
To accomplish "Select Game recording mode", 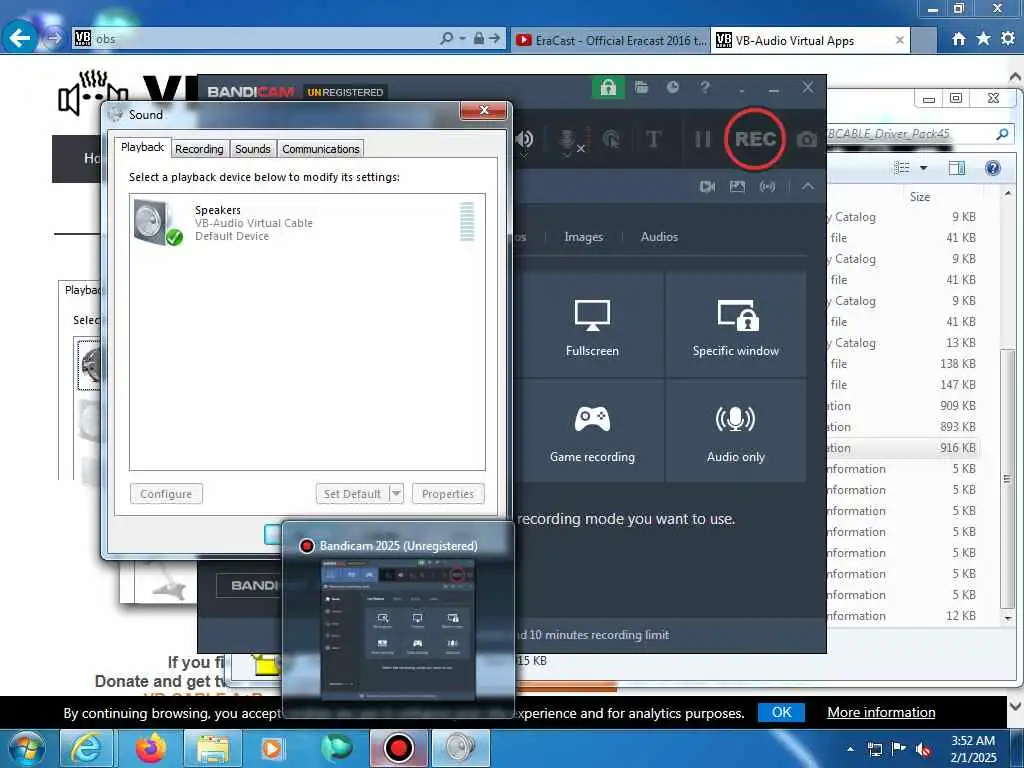I will pos(592,431).
